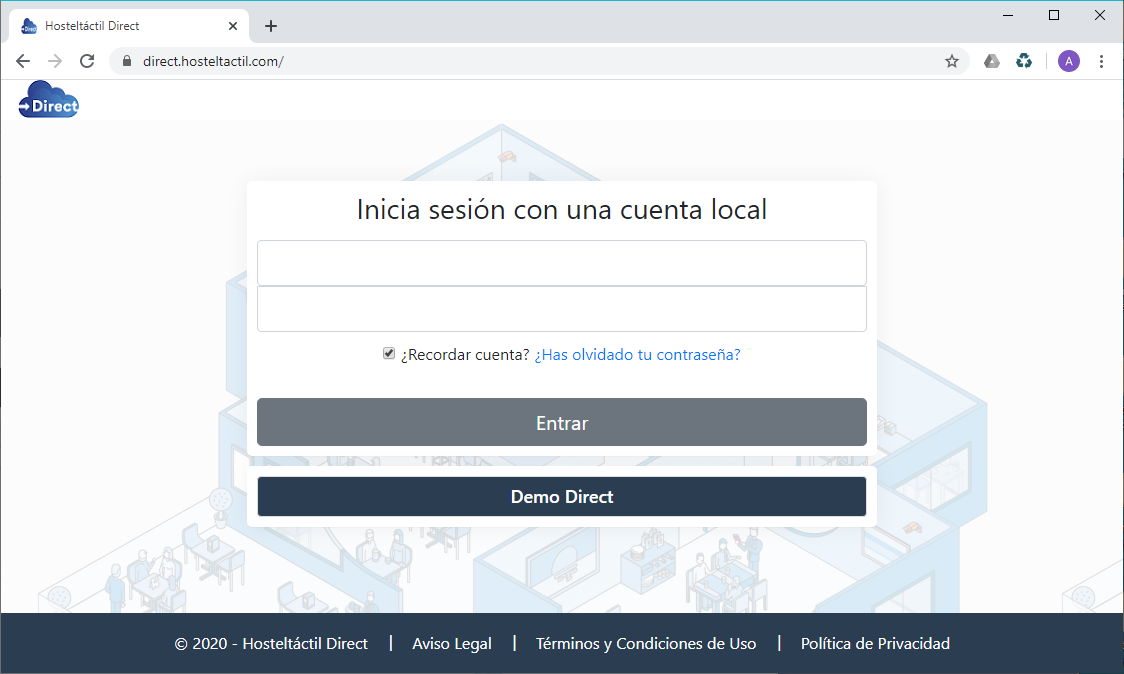
Task: Open the purple profile avatar
Action: (1069, 61)
